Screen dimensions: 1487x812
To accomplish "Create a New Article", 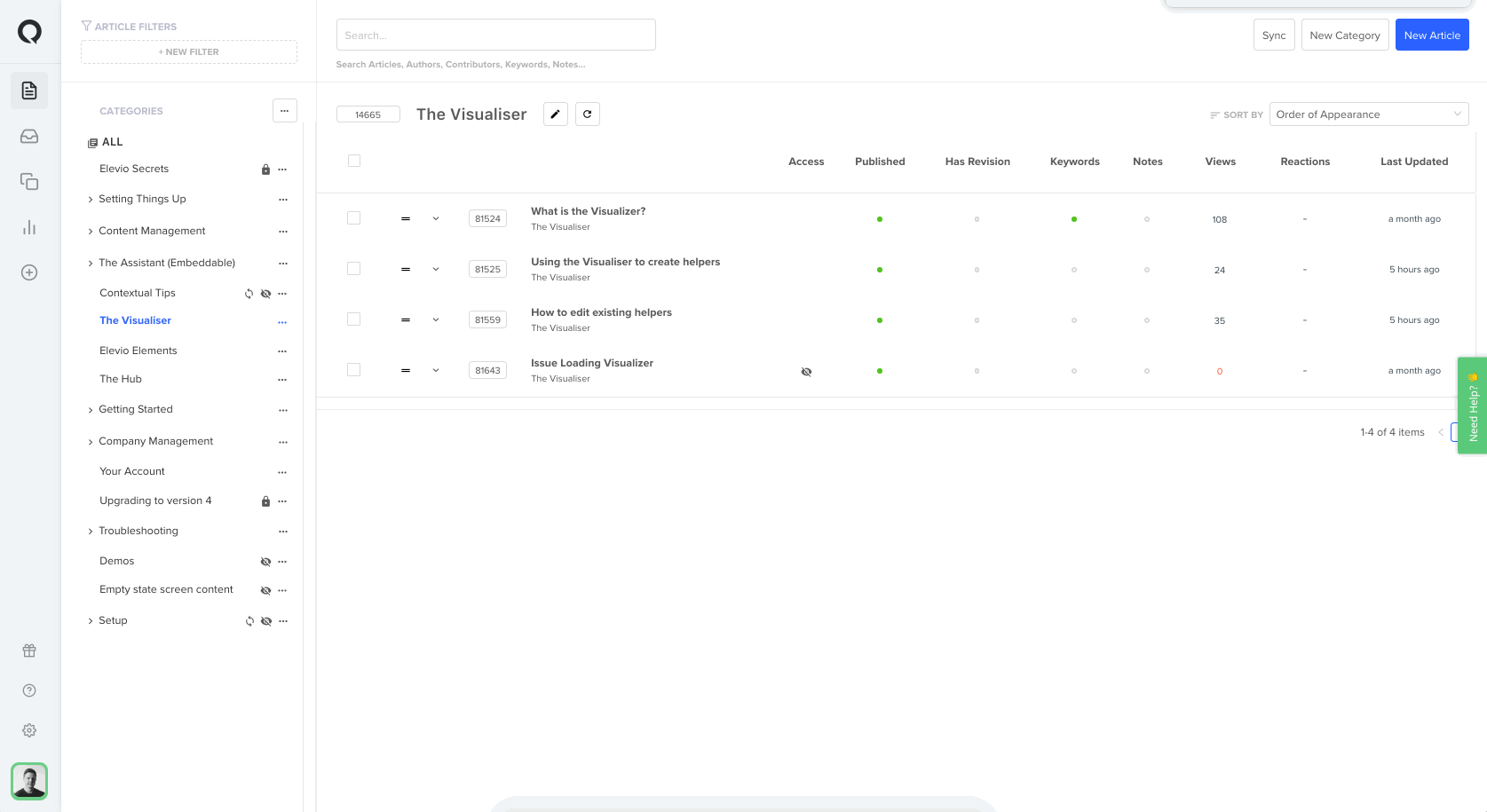I will (1432, 35).
